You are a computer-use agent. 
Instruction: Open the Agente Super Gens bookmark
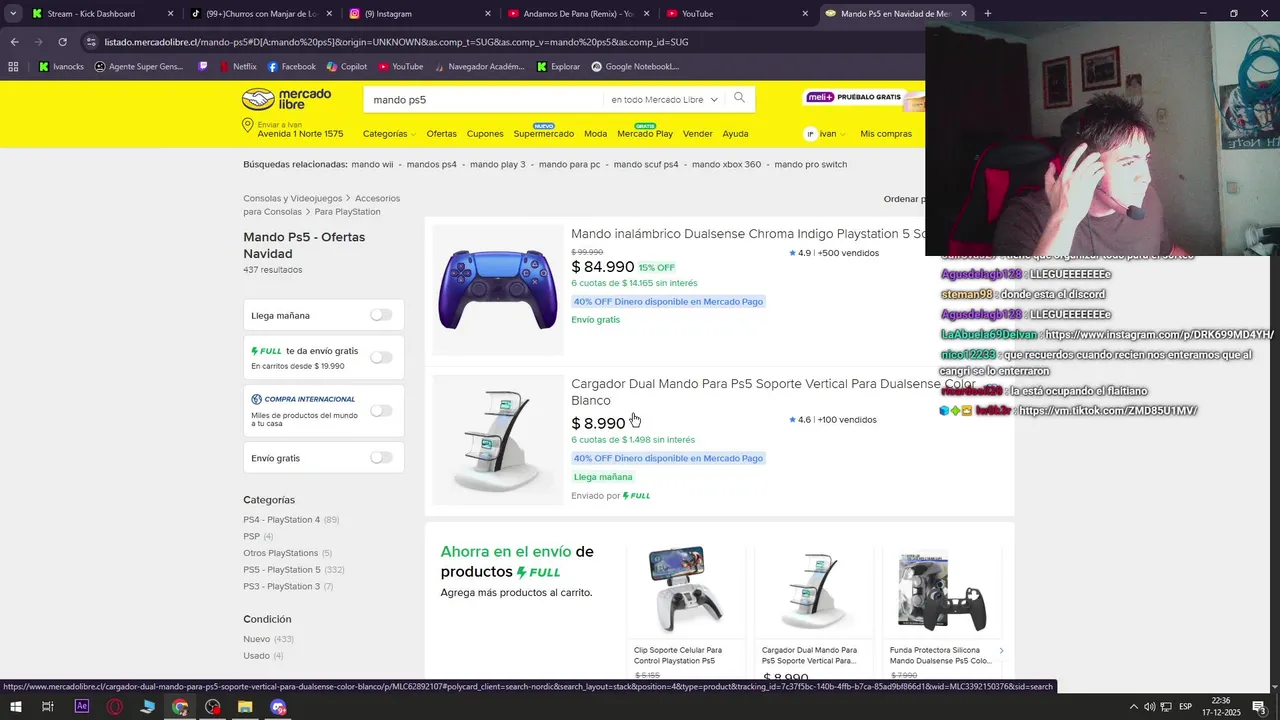point(139,67)
